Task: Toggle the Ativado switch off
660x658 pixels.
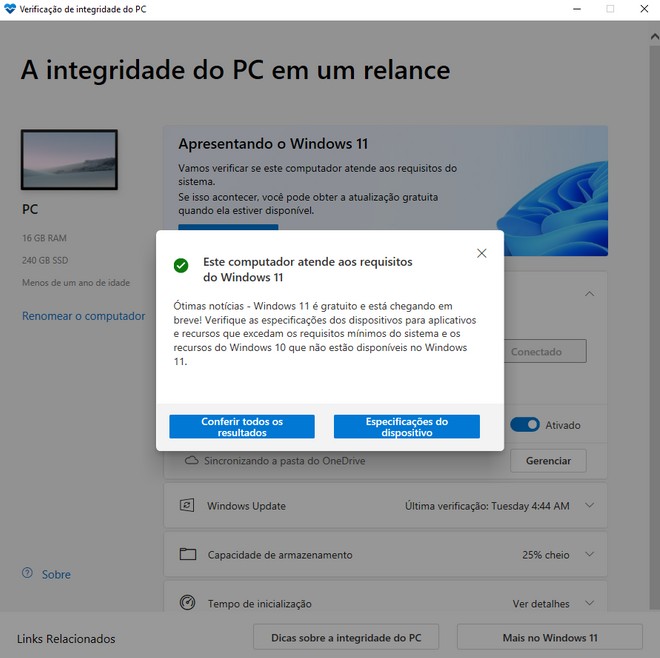Action: click(x=524, y=425)
